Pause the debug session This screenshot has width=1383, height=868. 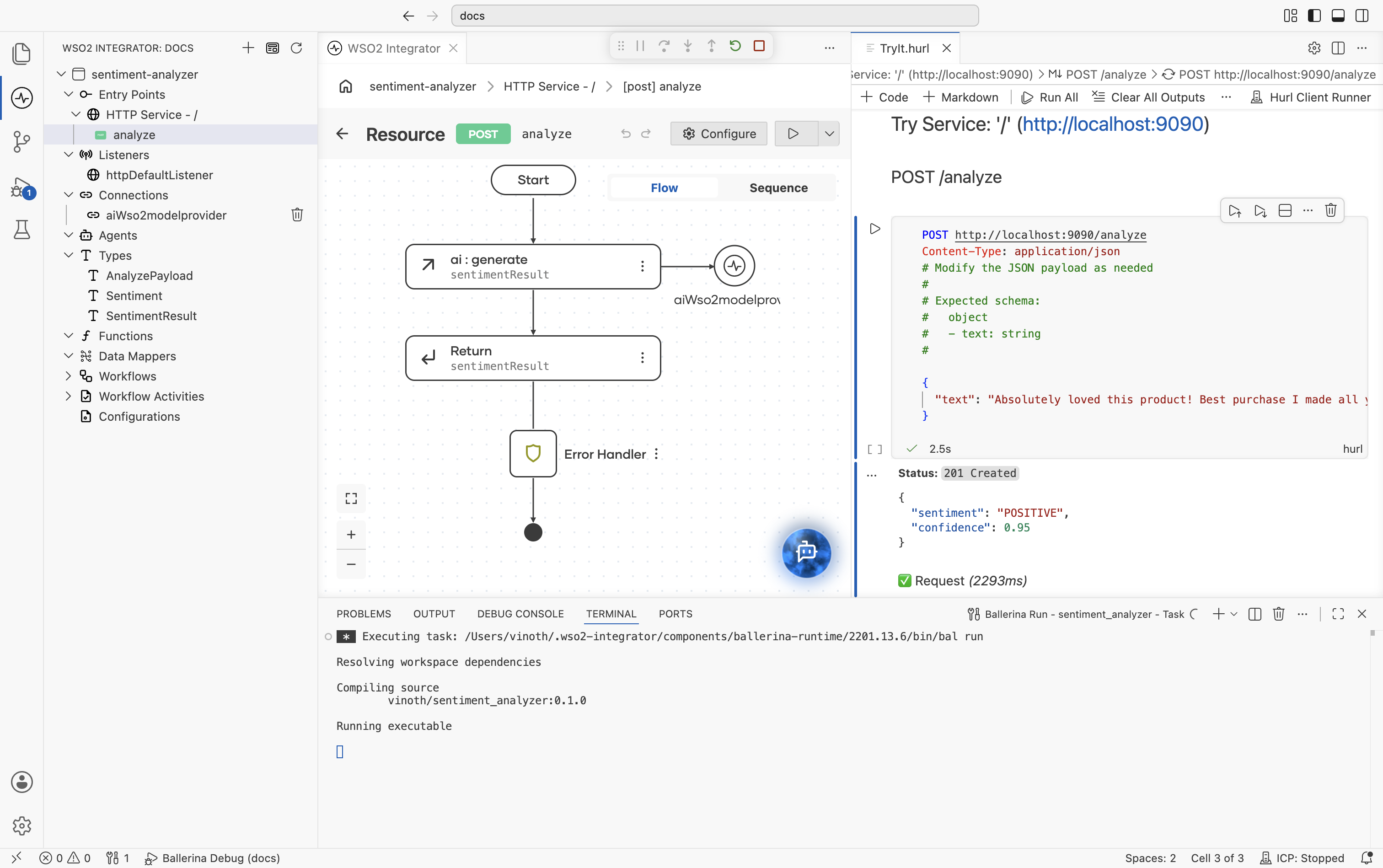(x=640, y=46)
